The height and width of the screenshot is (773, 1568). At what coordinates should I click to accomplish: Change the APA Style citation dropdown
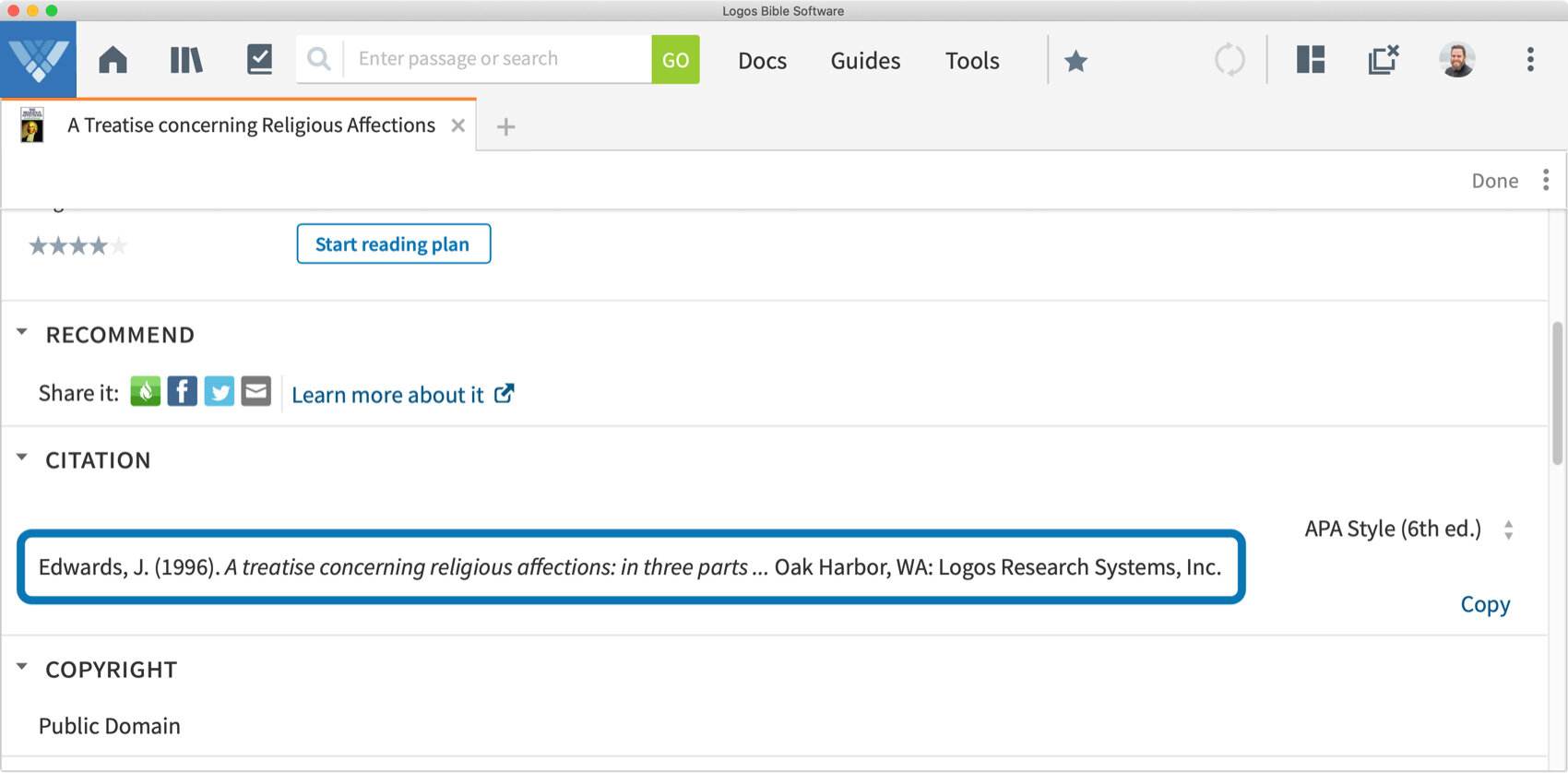point(1408,529)
